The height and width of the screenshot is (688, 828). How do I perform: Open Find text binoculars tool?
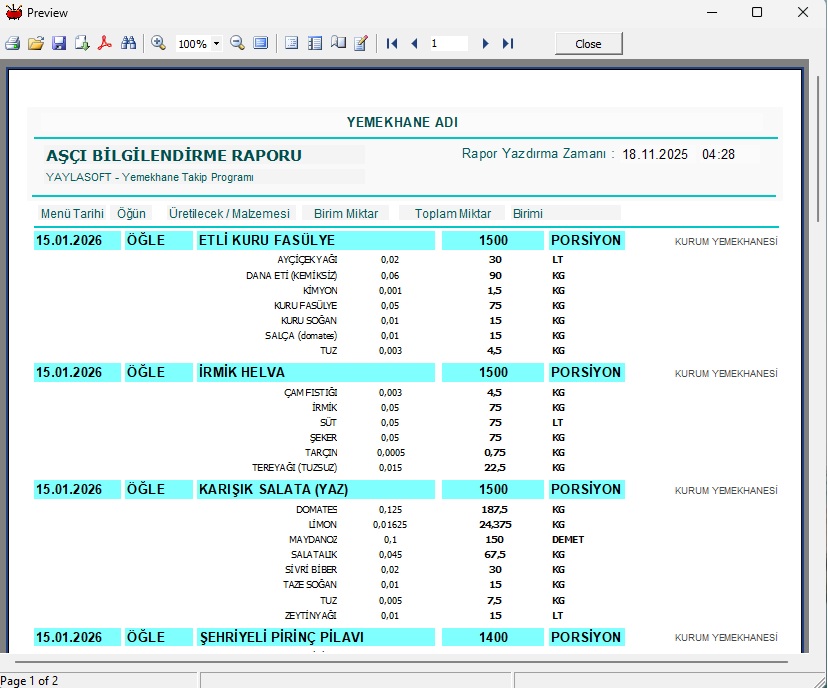tap(128, 44)
